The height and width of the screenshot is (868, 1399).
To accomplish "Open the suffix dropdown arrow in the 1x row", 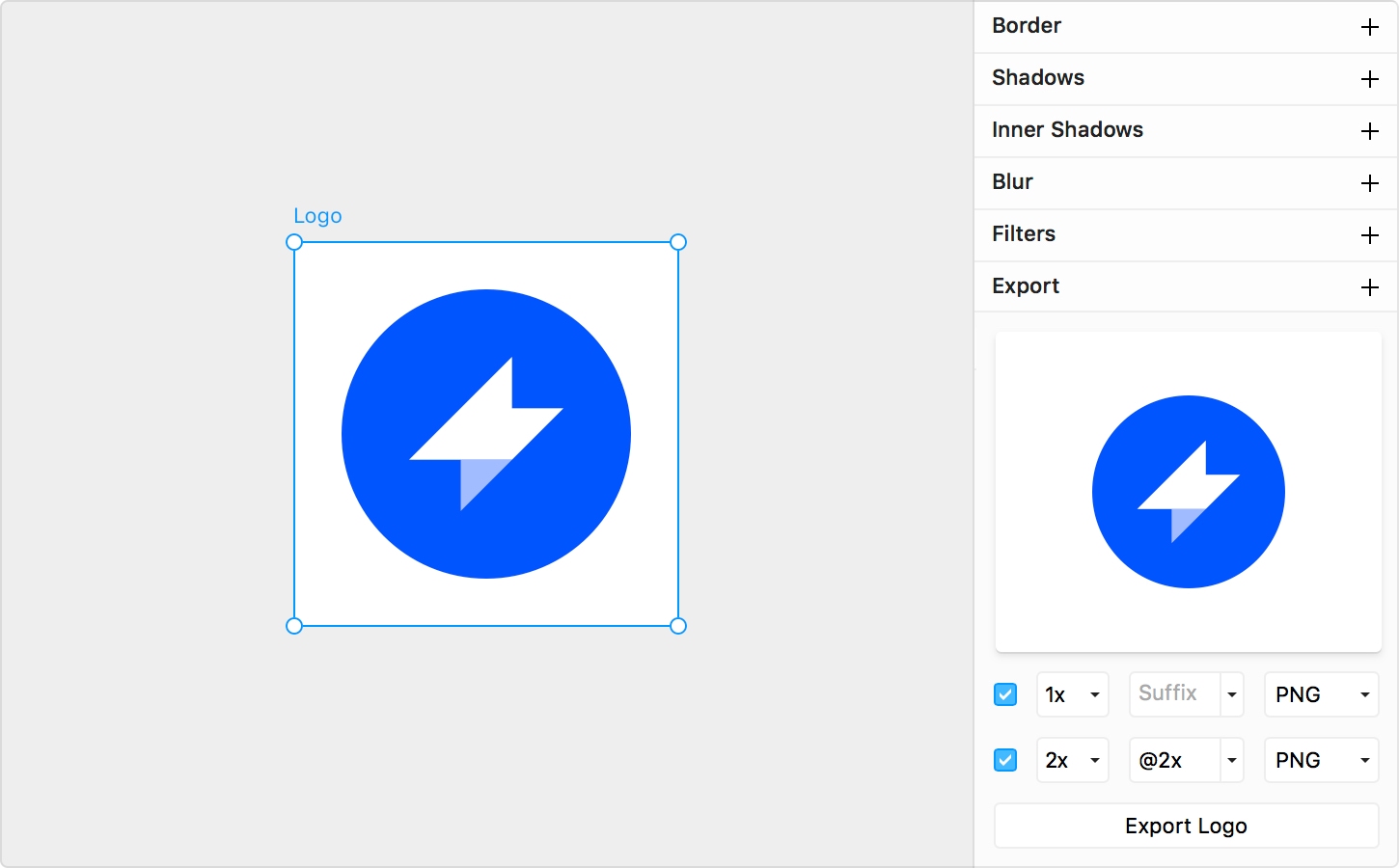I will 1232,694.
